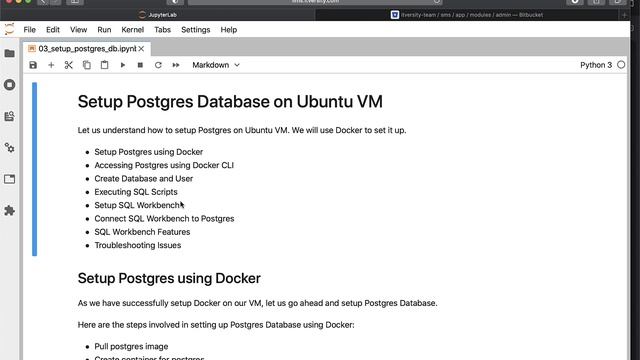
Task: Click 'Setup Postgres using Docker' bullet item
Action: tap(149, 152)
